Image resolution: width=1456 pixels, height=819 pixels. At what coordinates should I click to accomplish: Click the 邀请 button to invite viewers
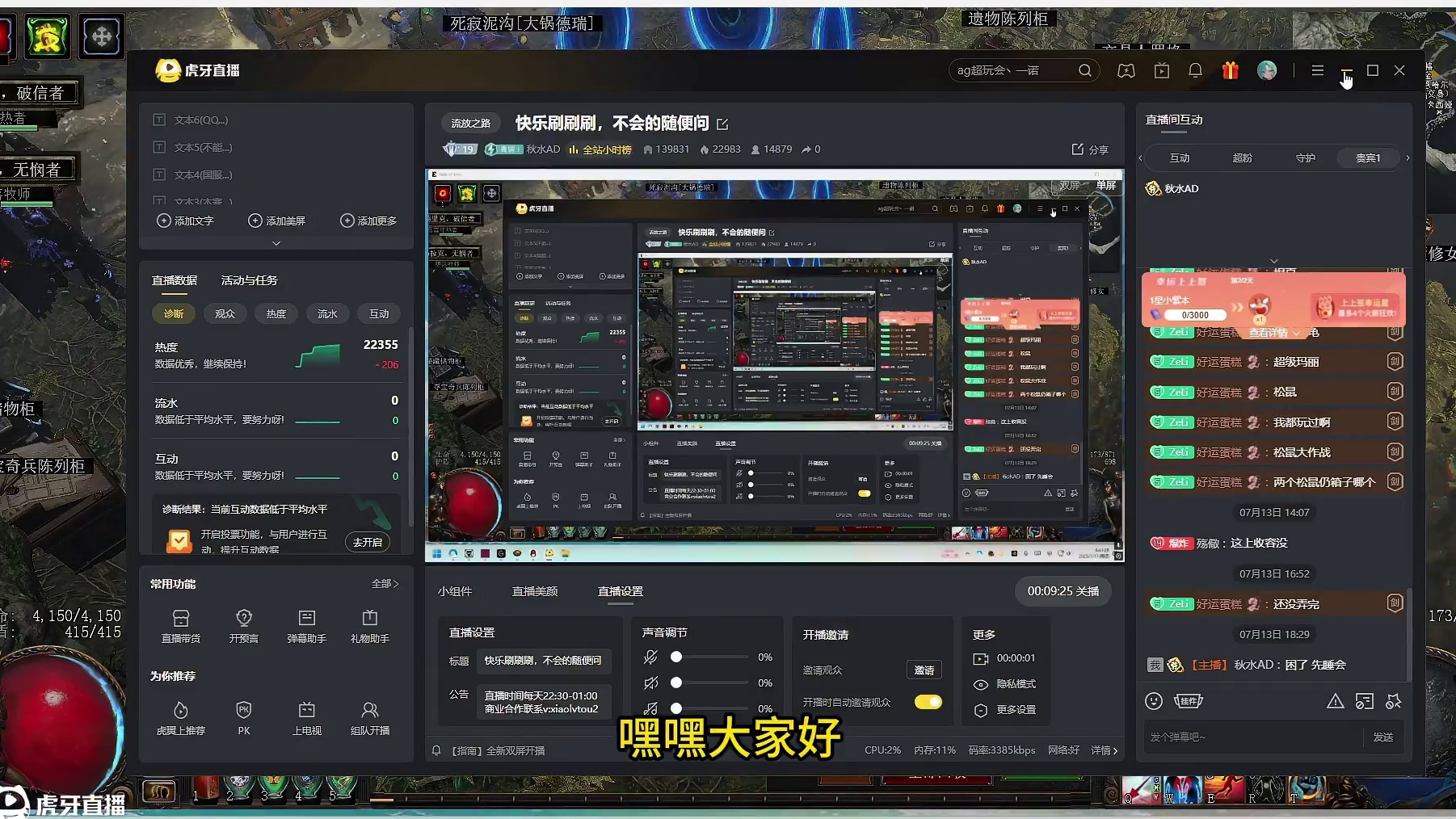[924, 670]
